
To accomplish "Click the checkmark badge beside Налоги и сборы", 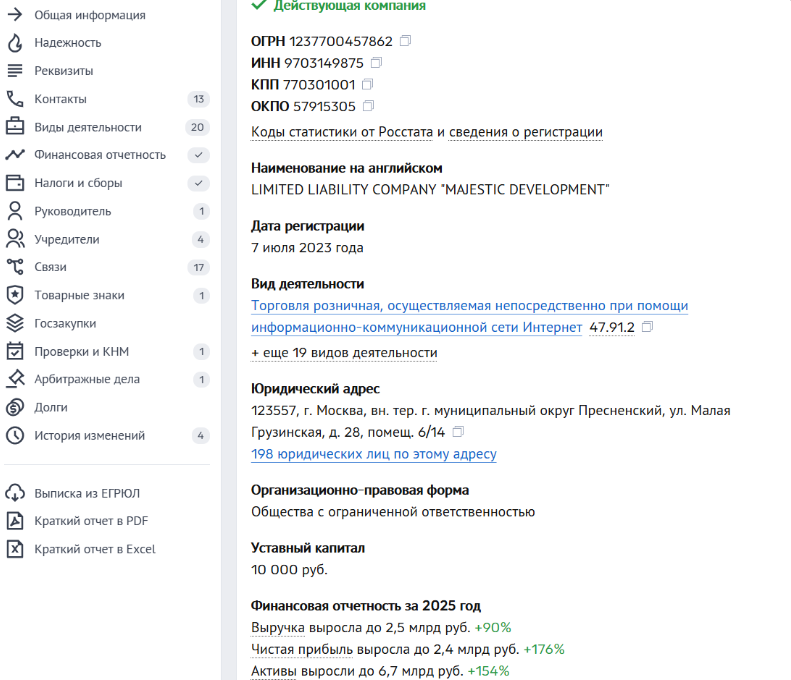I will 199,183.
